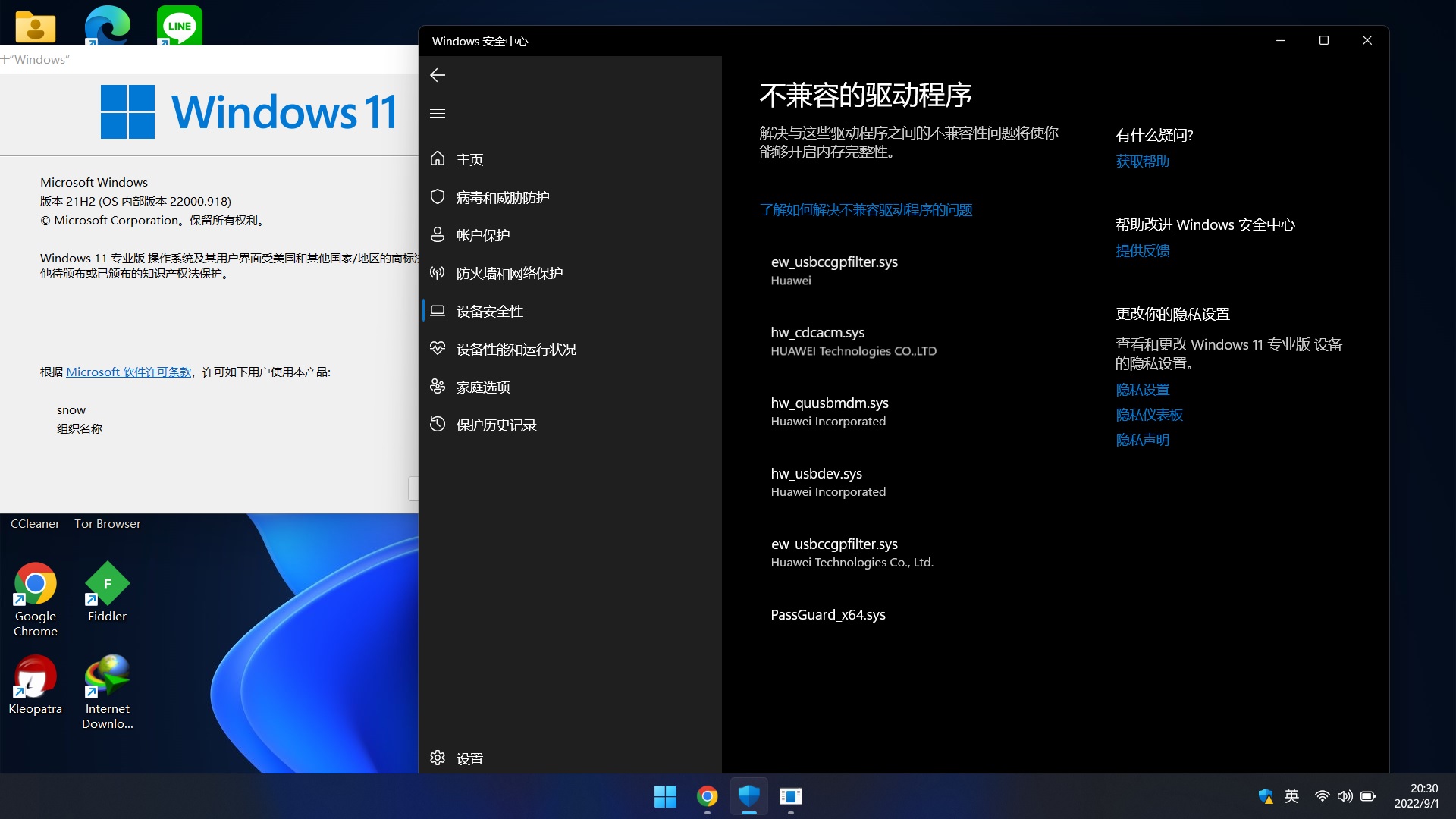Minimize the Windows Security window

point(1281,40)
